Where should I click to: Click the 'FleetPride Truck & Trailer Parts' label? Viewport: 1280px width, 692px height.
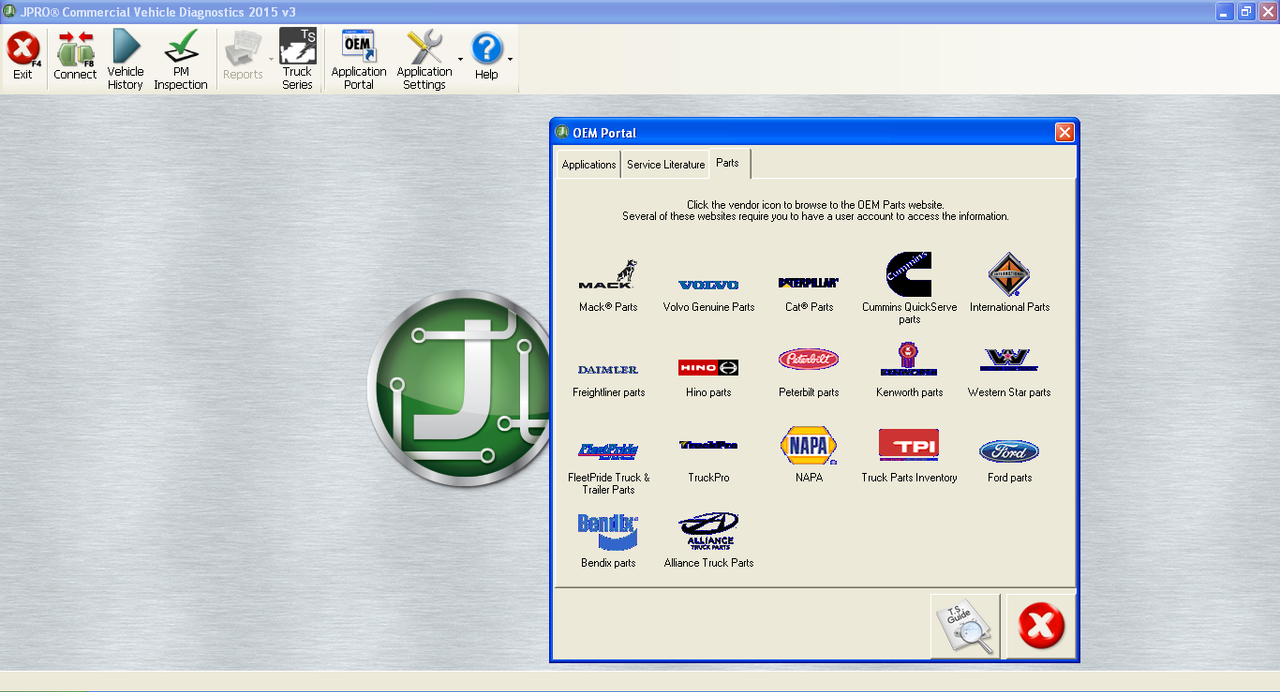click(608, 484)
